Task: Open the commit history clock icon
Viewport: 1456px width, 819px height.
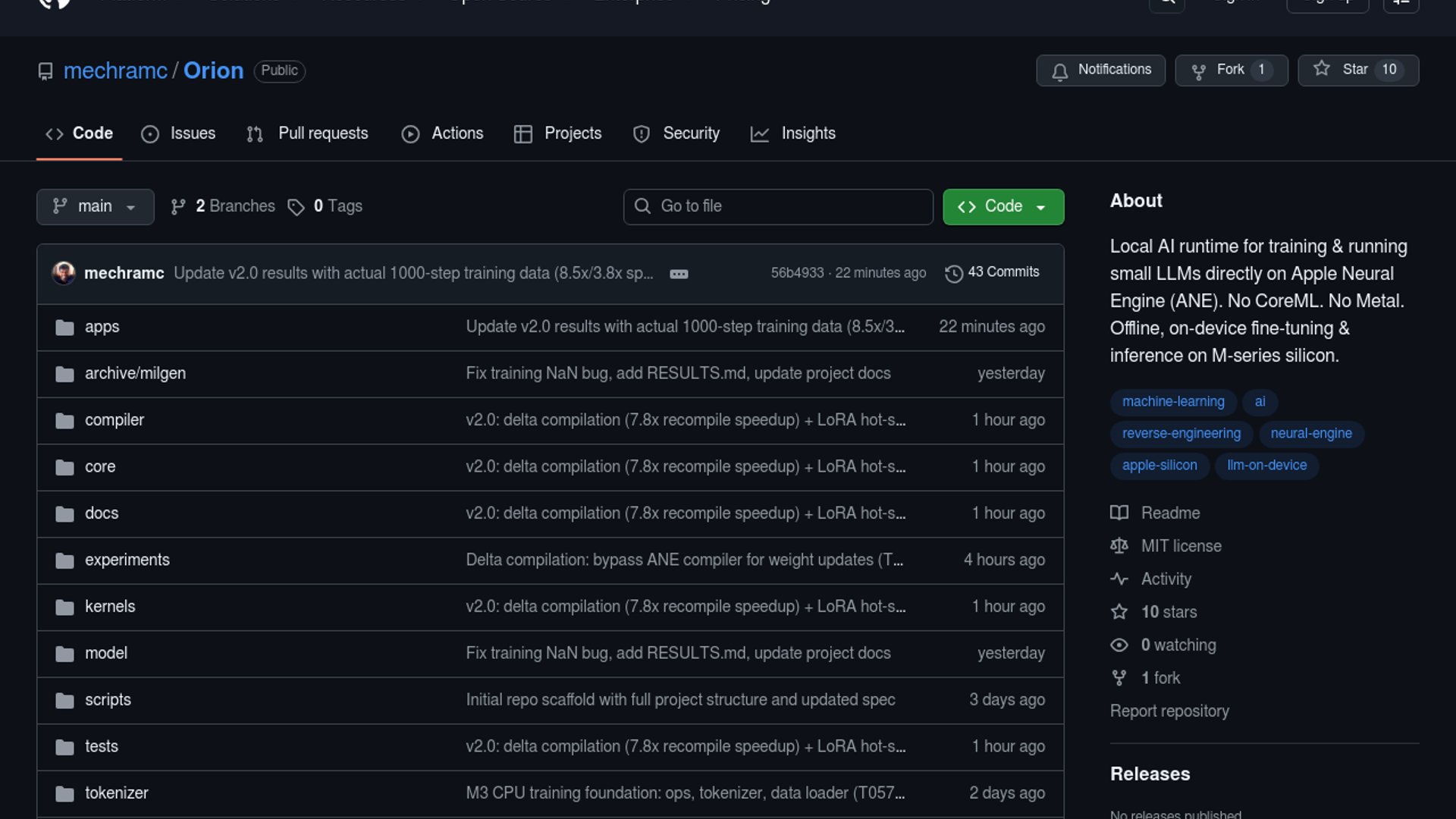Action: (953, 273)
